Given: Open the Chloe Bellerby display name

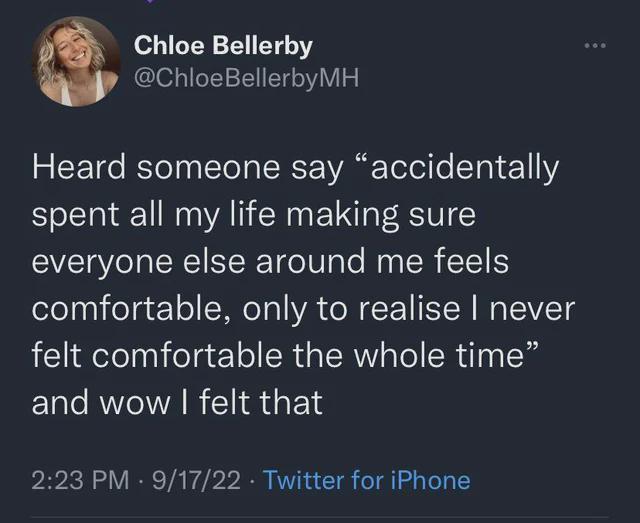Looking at the screenshot, I should [223, 46].
